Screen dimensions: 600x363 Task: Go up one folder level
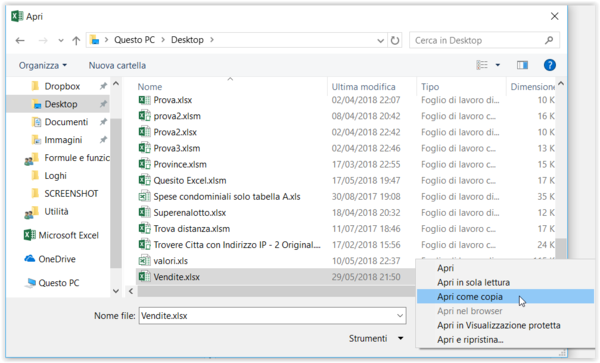click(x=76, y=40)
